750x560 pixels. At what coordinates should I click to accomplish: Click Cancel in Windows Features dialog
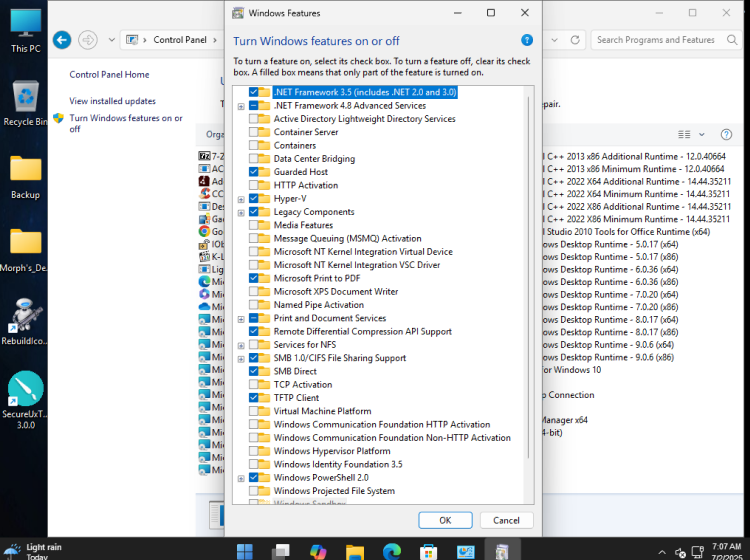click(x=506, y=520)
